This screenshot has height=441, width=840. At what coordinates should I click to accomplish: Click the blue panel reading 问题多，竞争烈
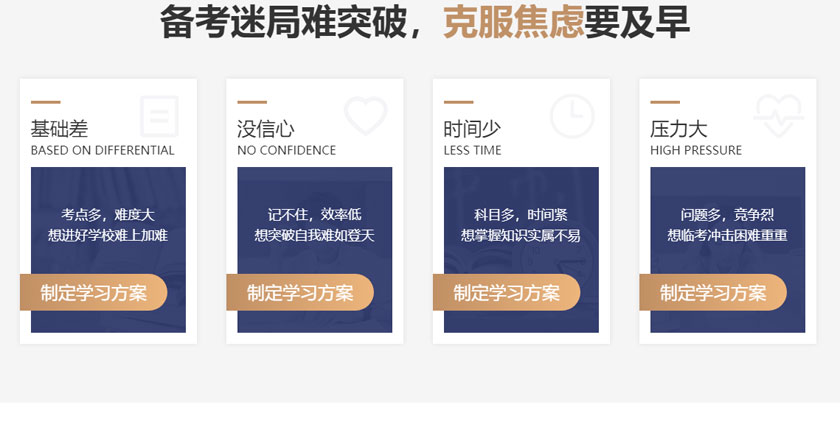click(x=728, y=250)
